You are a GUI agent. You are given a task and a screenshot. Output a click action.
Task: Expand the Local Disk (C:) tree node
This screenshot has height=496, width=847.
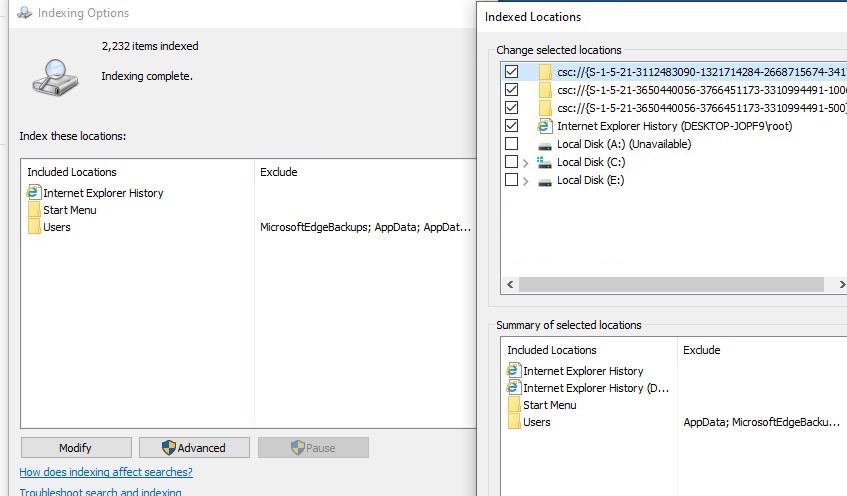[526, 162]
